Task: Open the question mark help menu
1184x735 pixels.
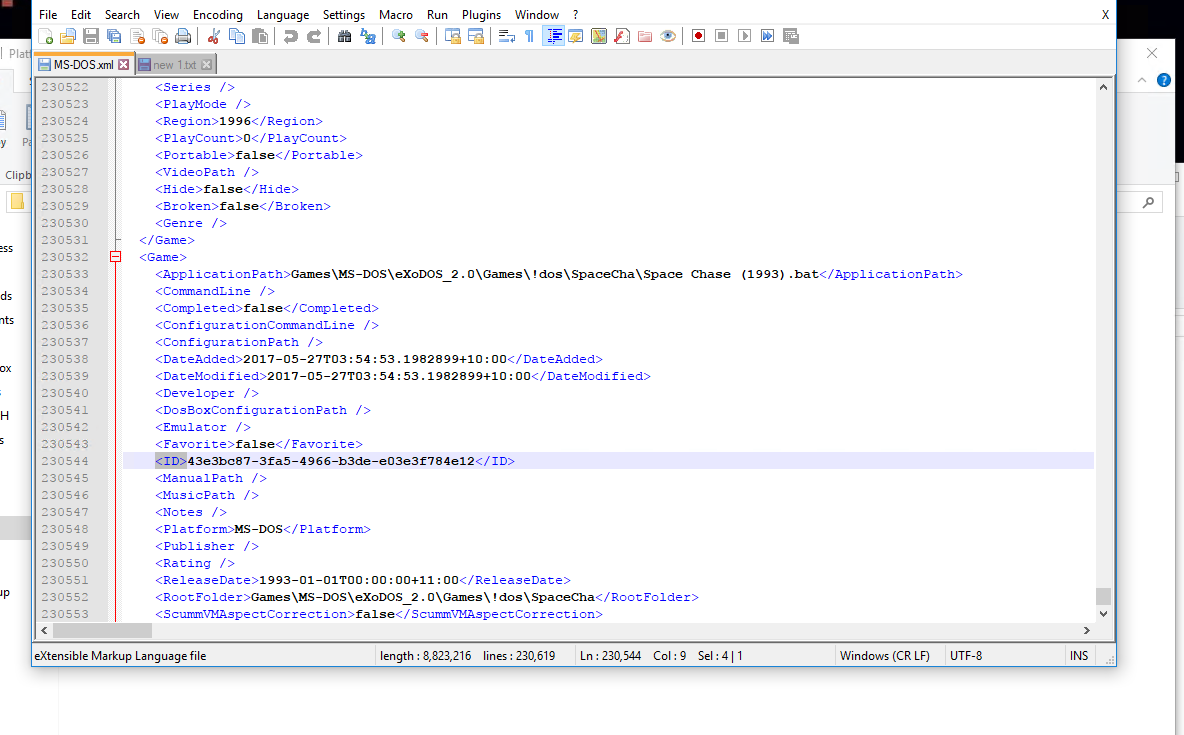Action: click(x=575, y=14)
